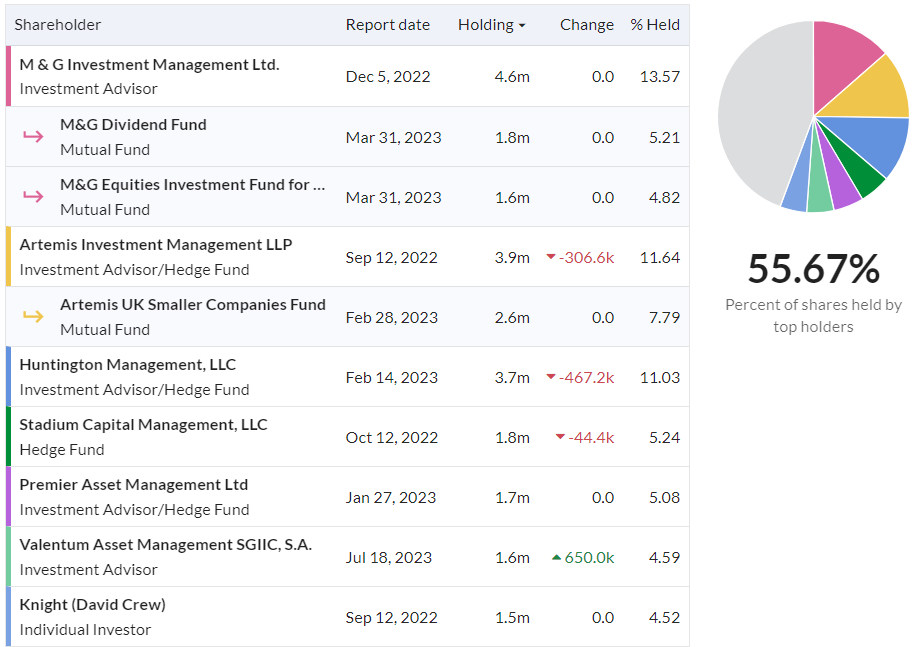Click the % Held column header
This screenshot has height=647, width=923.
point(655,25)
